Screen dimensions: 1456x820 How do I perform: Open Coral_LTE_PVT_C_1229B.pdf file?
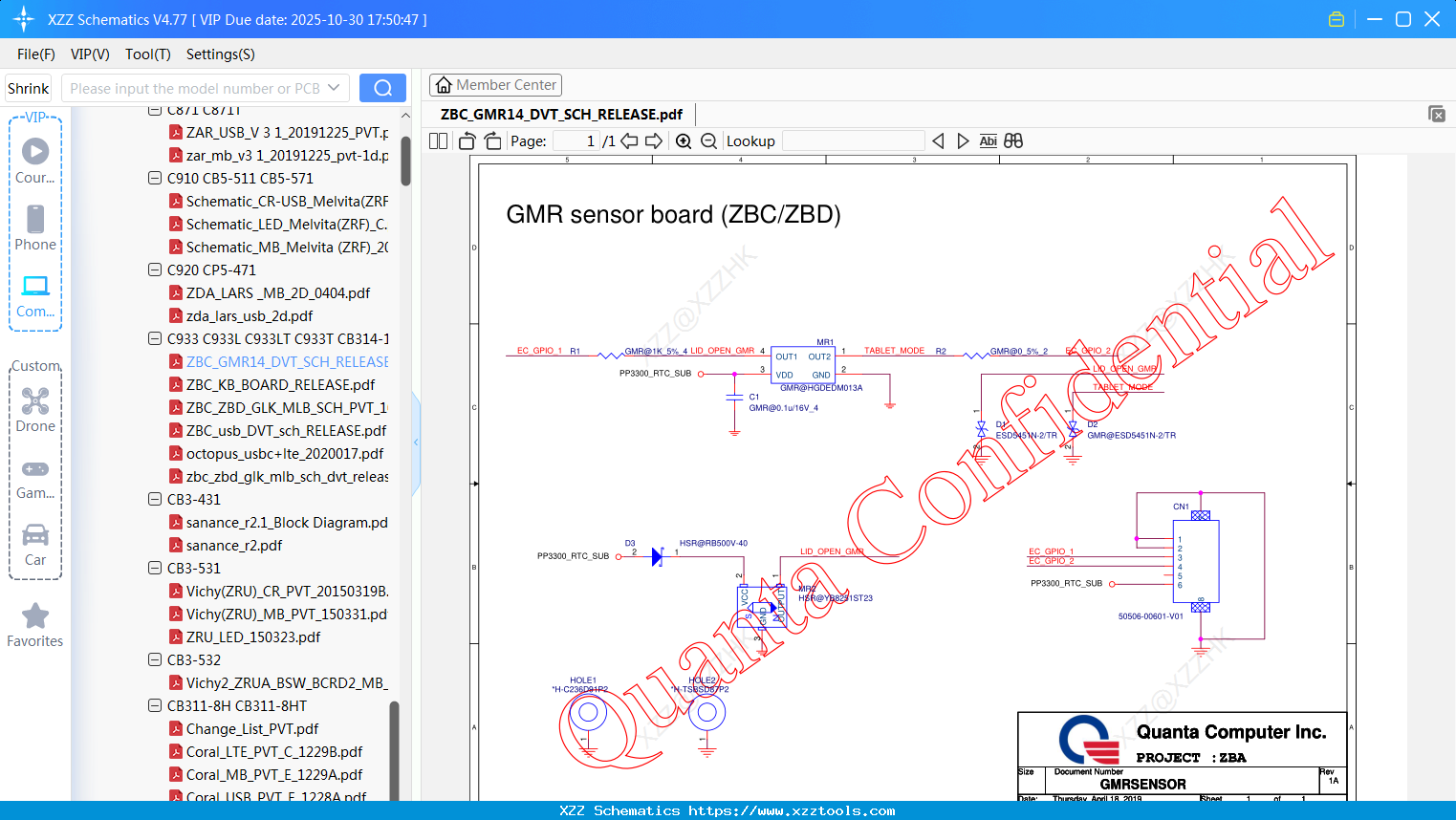(274, 751)
